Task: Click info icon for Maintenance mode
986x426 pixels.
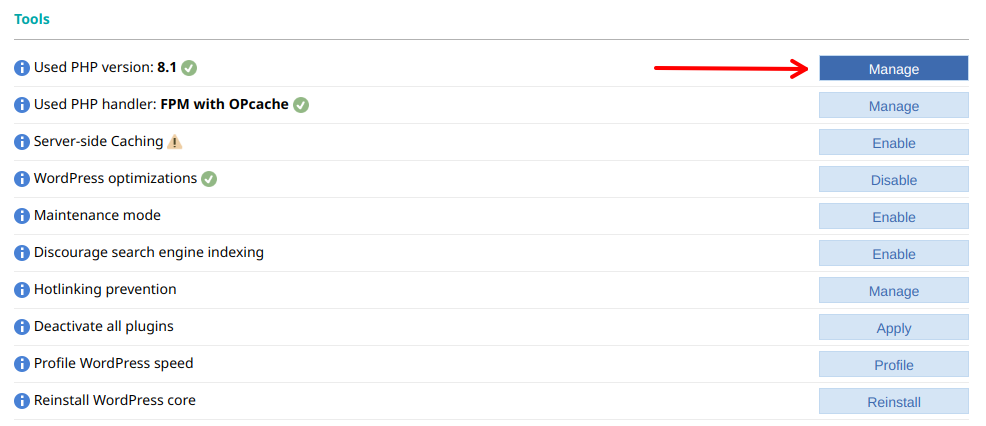Action: (22, 216)
